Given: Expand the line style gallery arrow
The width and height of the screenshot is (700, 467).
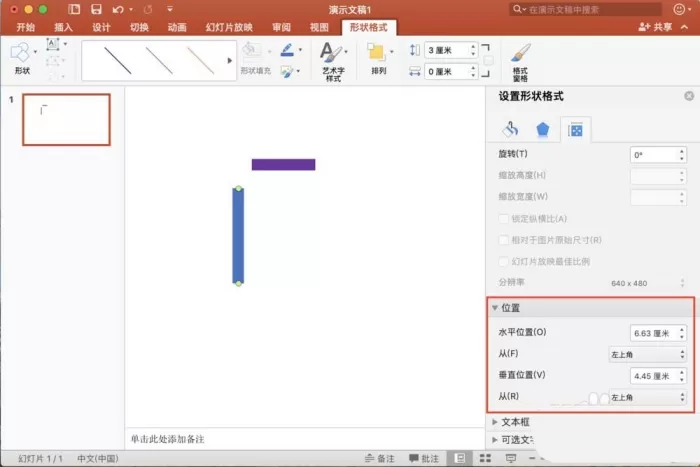Looking at the screenshot, I should (x=229, y=60).
